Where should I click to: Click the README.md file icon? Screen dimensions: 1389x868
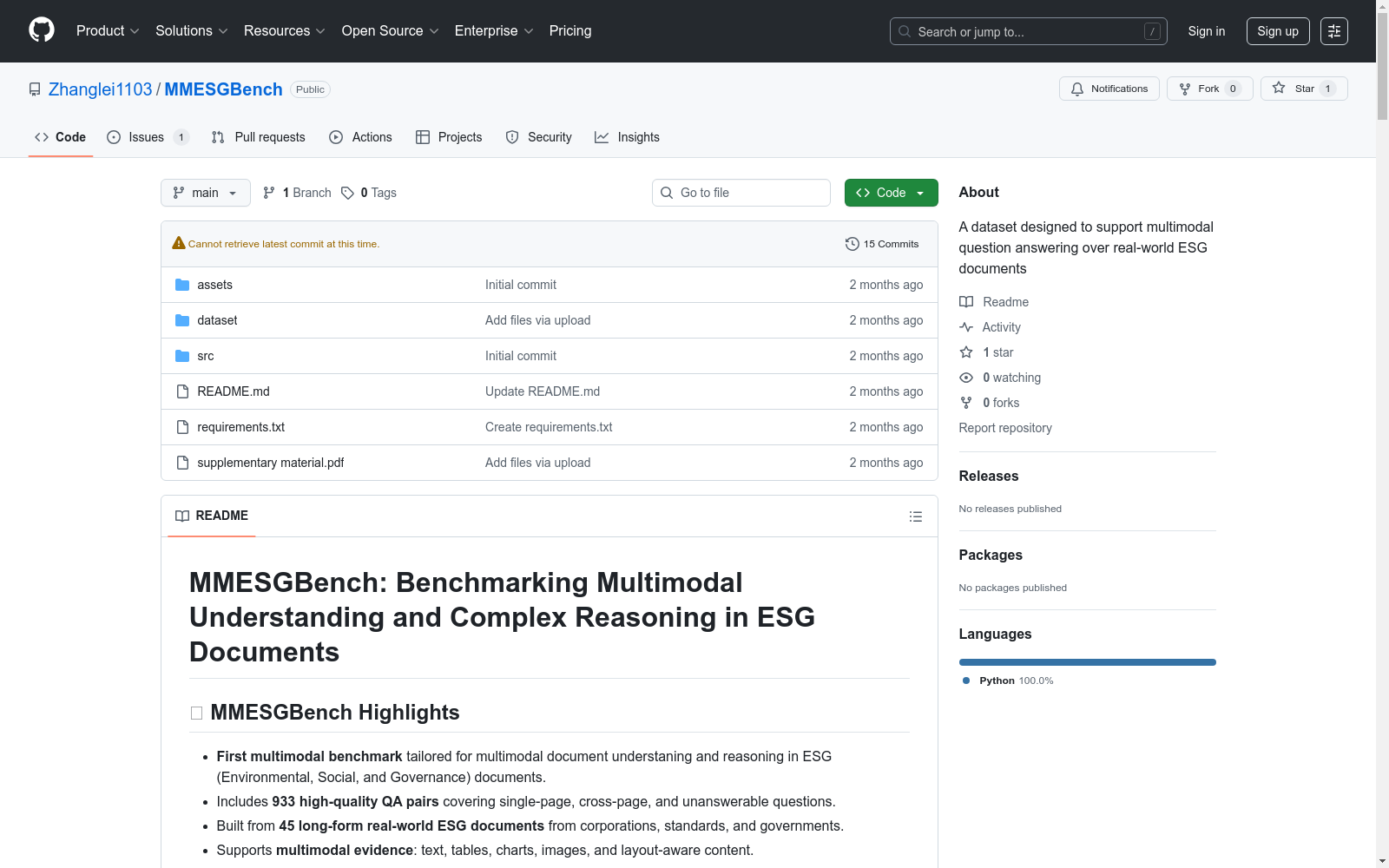(182, 391)
